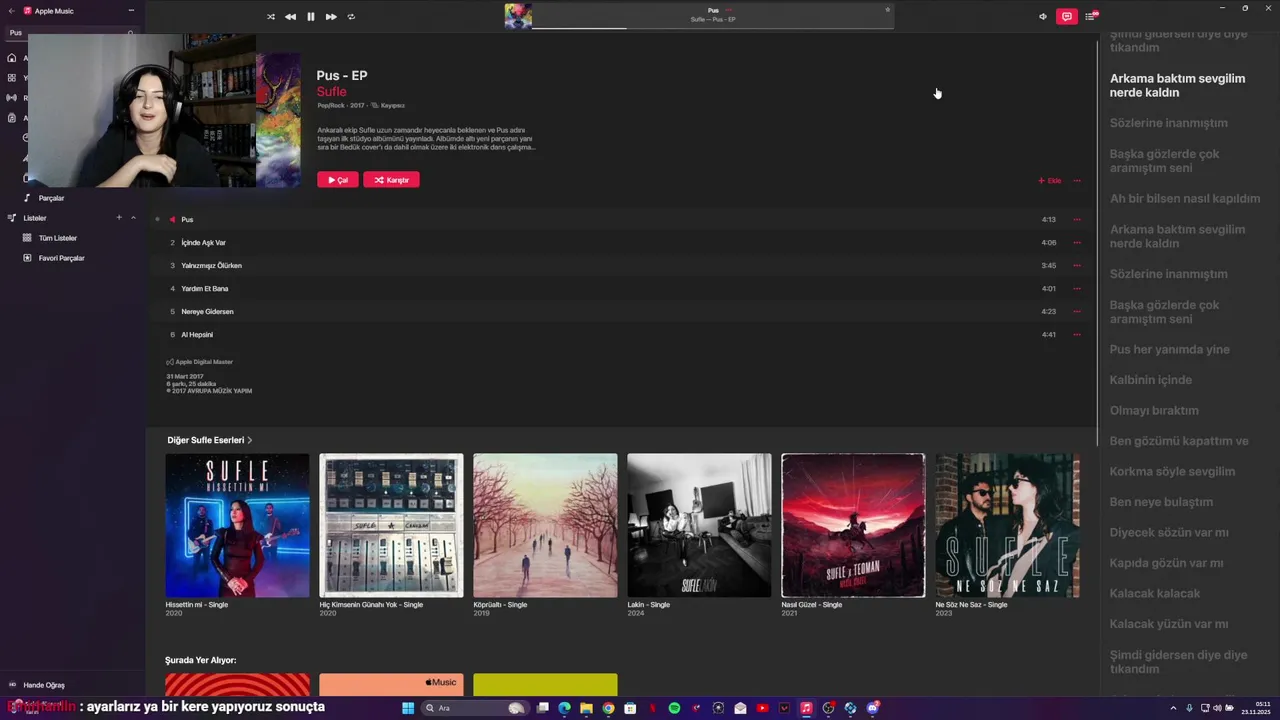
Task: Open the volume control speaker icon
Action: [1043, 16]
